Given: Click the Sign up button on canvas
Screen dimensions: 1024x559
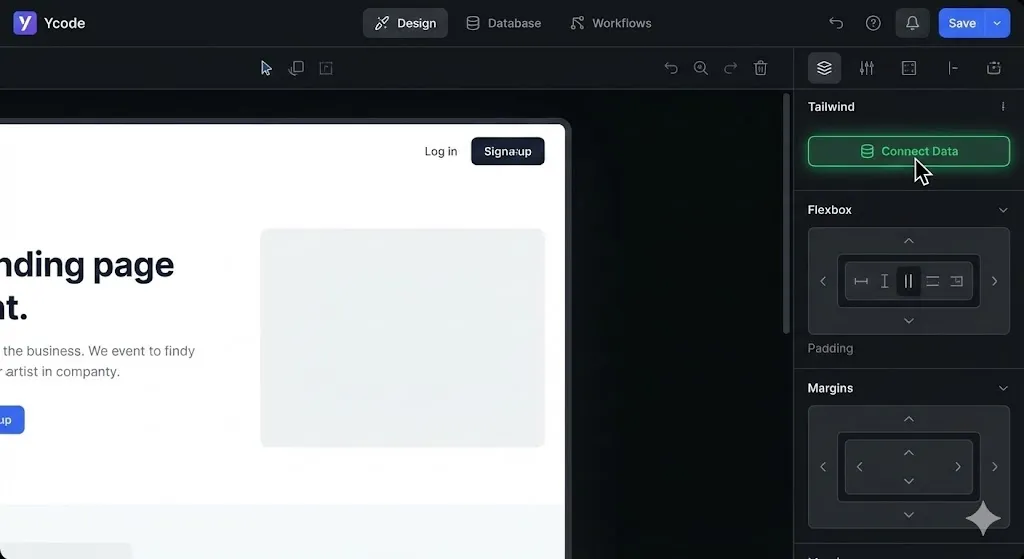Looking at the screenshot, I should click(x=507, y=152).
